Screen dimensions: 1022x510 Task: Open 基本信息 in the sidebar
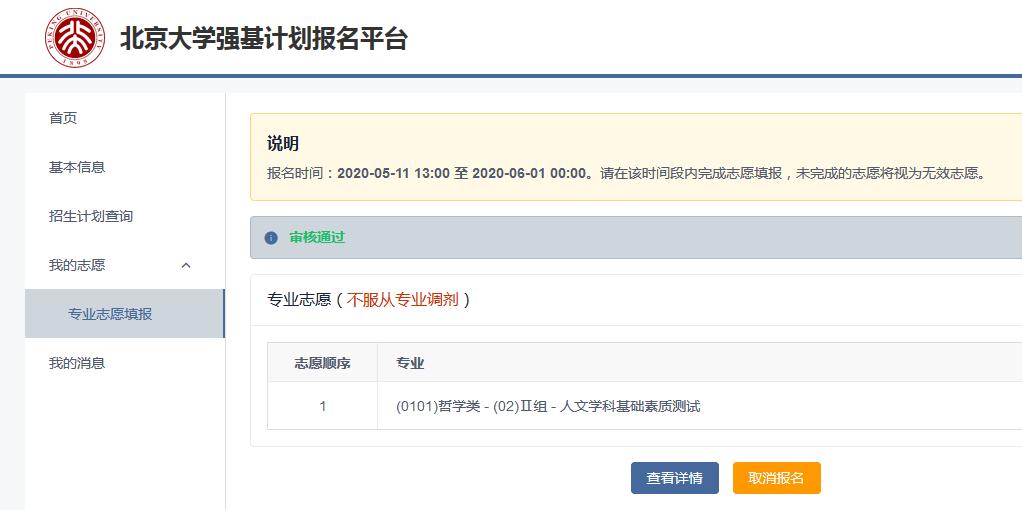pyautogui.click(x=77, y=167)
